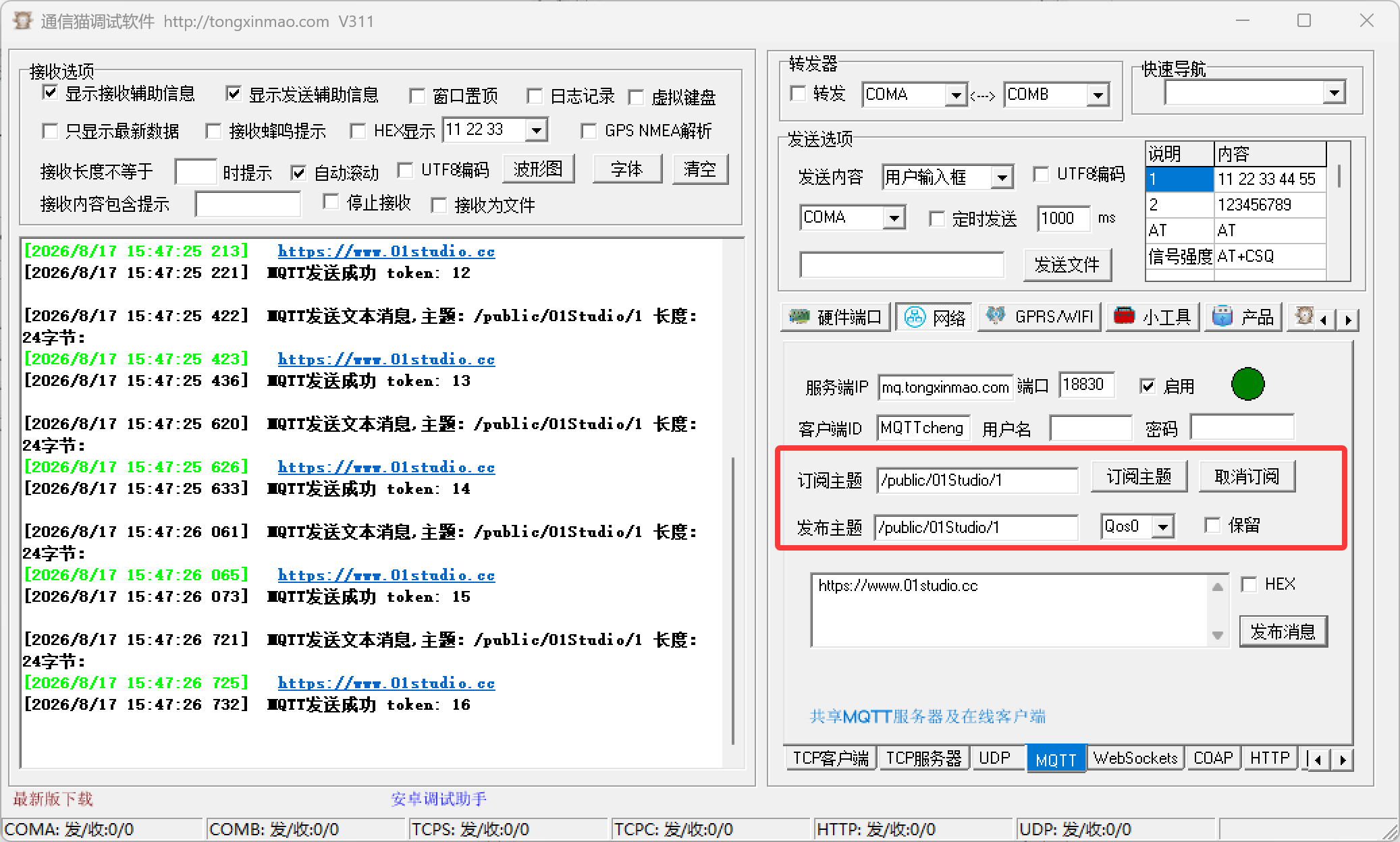1400x842 pixels.
Task: Click 清空 to clear log
Action: [700, 169]
